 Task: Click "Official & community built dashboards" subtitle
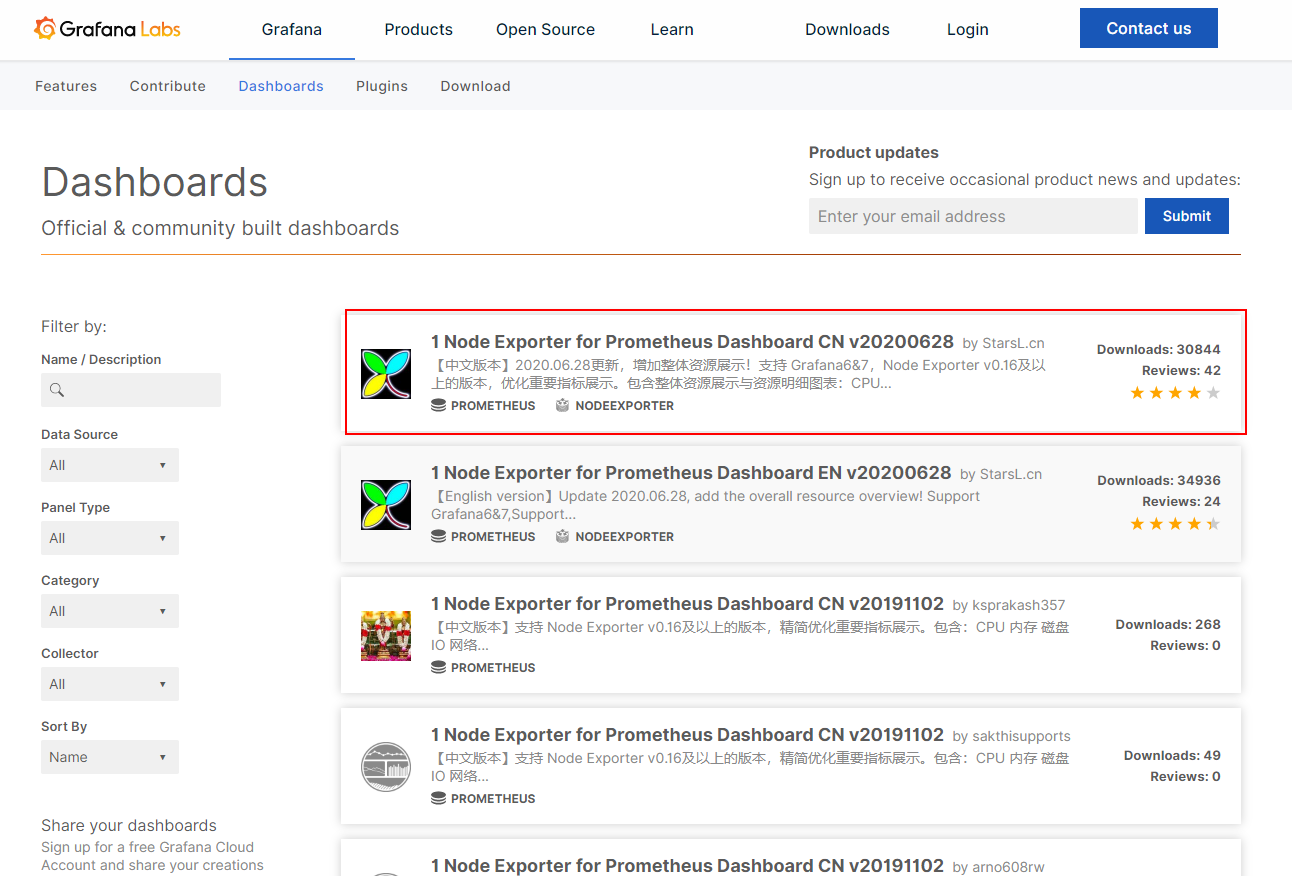(x=220, y=229)
